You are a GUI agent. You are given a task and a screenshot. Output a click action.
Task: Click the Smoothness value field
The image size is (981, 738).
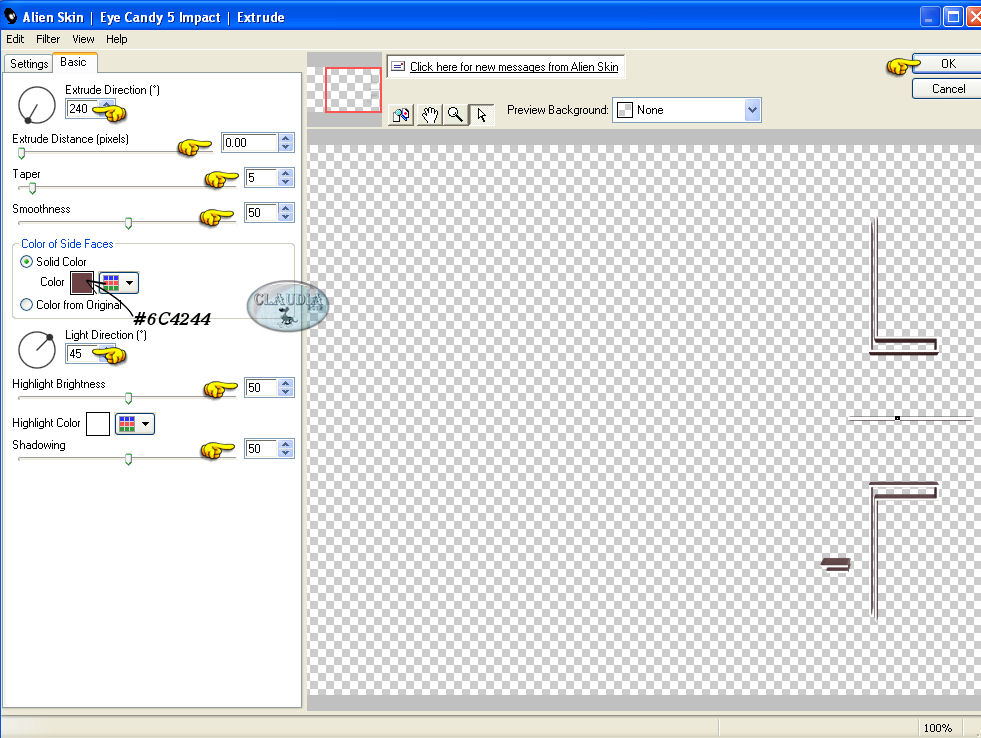tap(261, 213)
